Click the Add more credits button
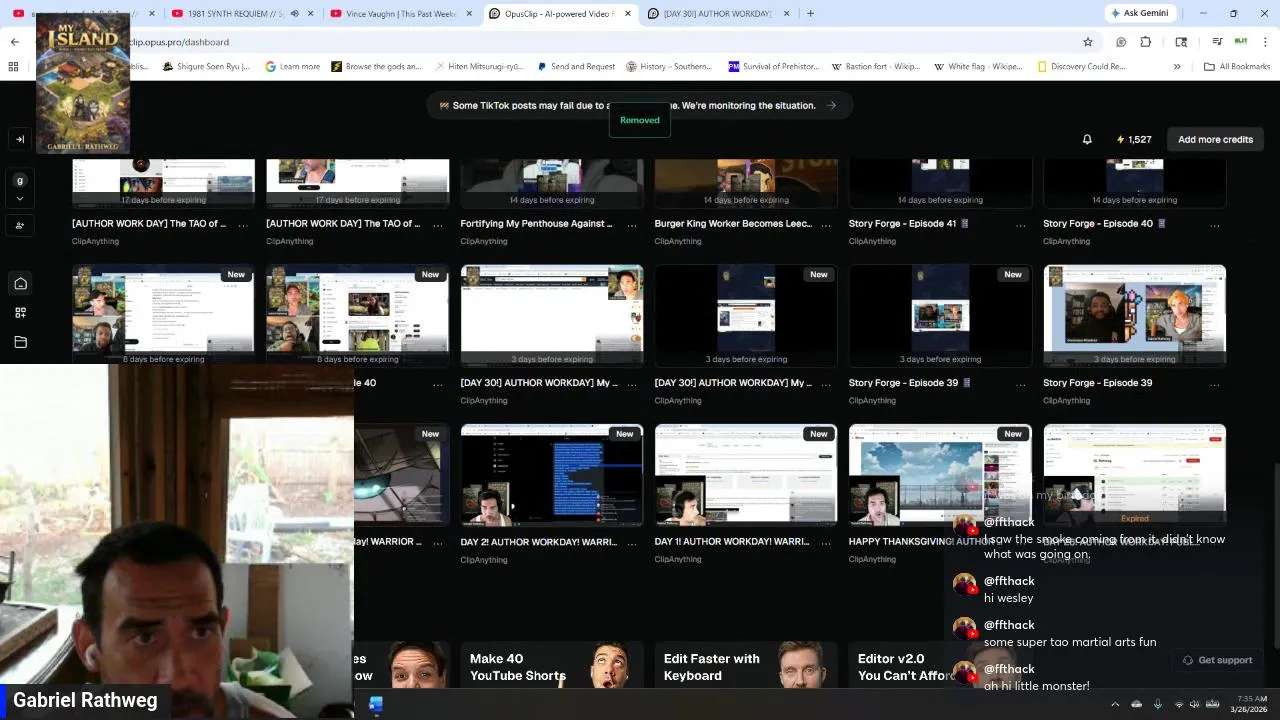 tap(1215, 139)
